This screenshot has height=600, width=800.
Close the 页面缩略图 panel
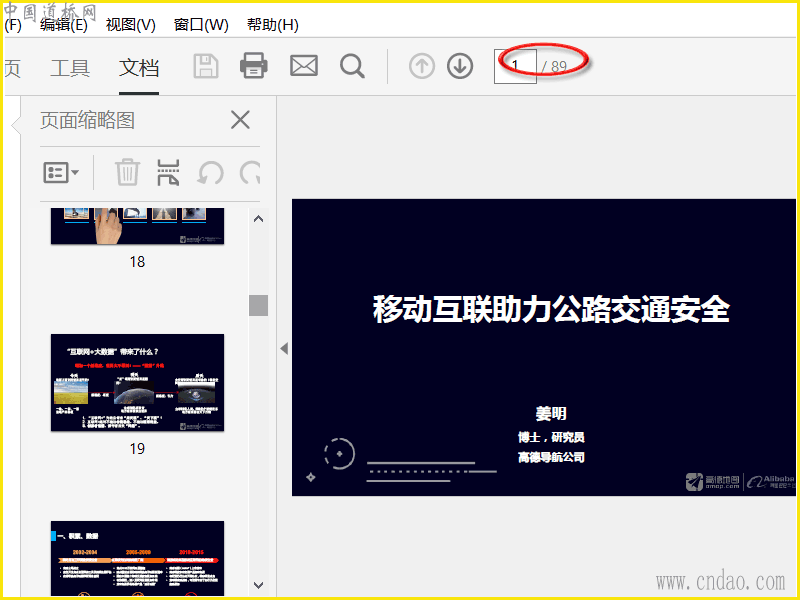click(x=240, y=120)
